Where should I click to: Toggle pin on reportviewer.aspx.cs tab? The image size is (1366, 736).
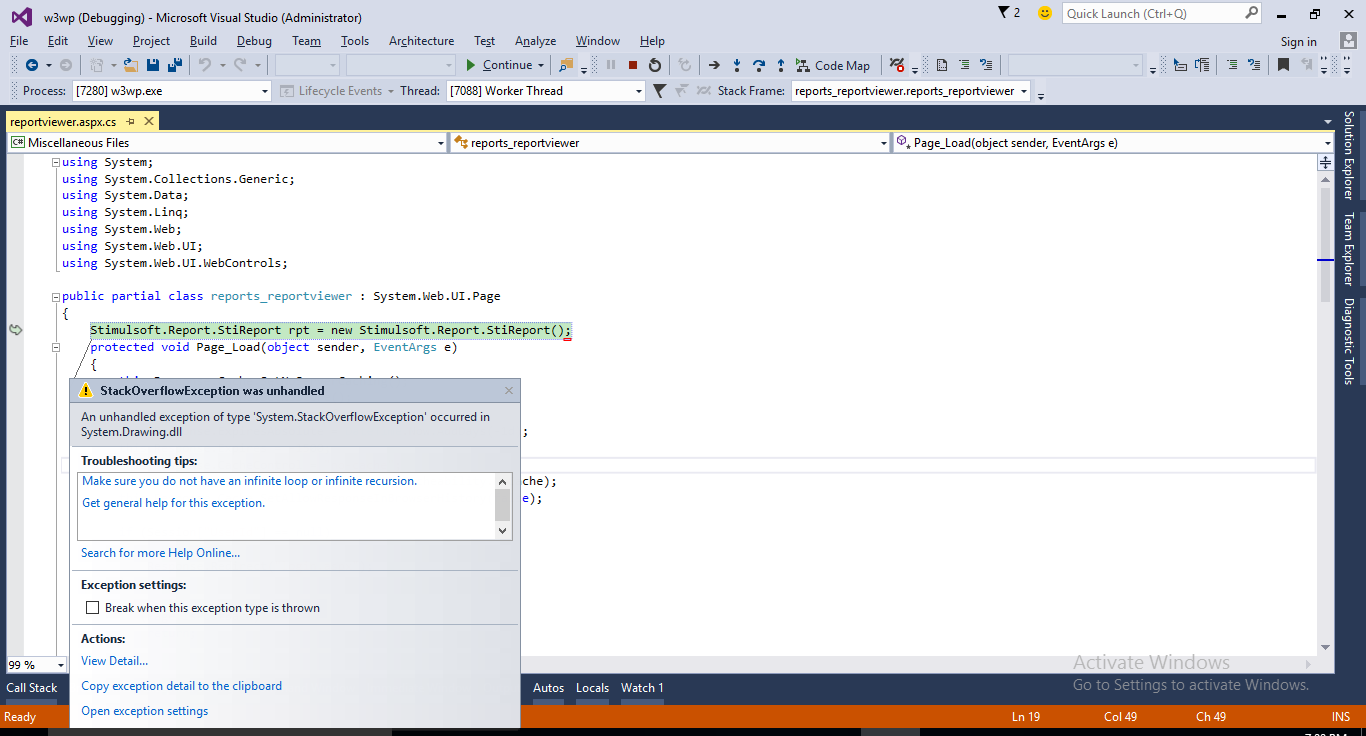tap(130, 121)
